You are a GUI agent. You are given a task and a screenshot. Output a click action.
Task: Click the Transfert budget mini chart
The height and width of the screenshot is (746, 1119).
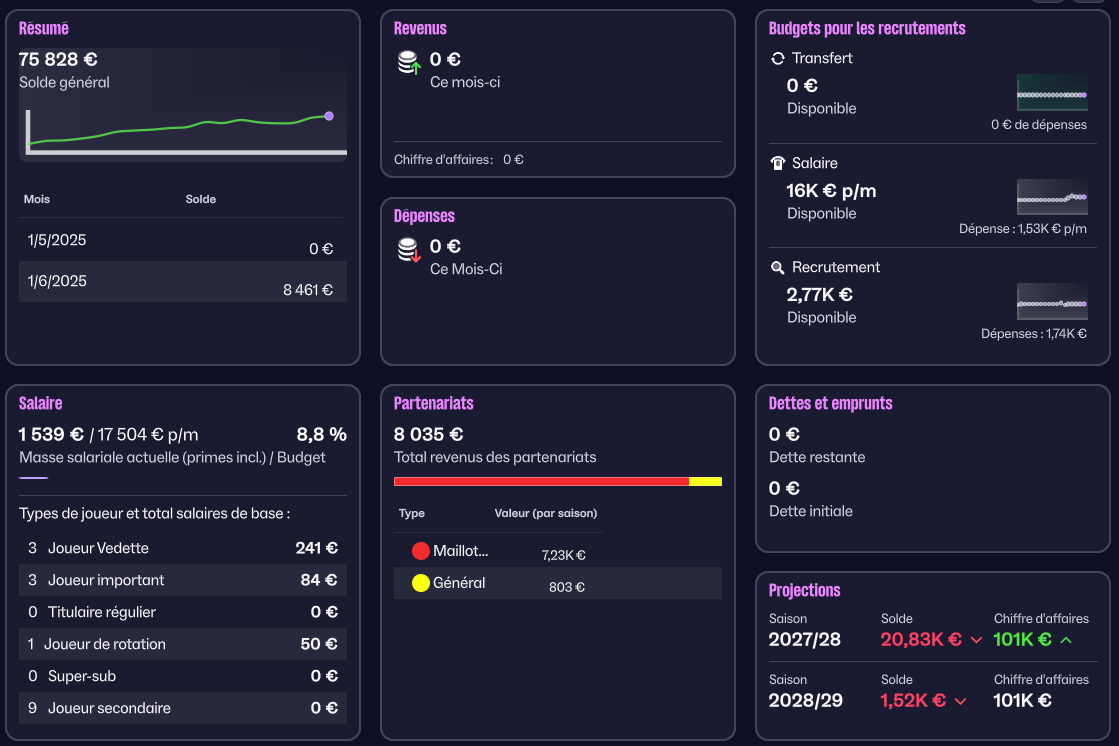point(1051,93)
